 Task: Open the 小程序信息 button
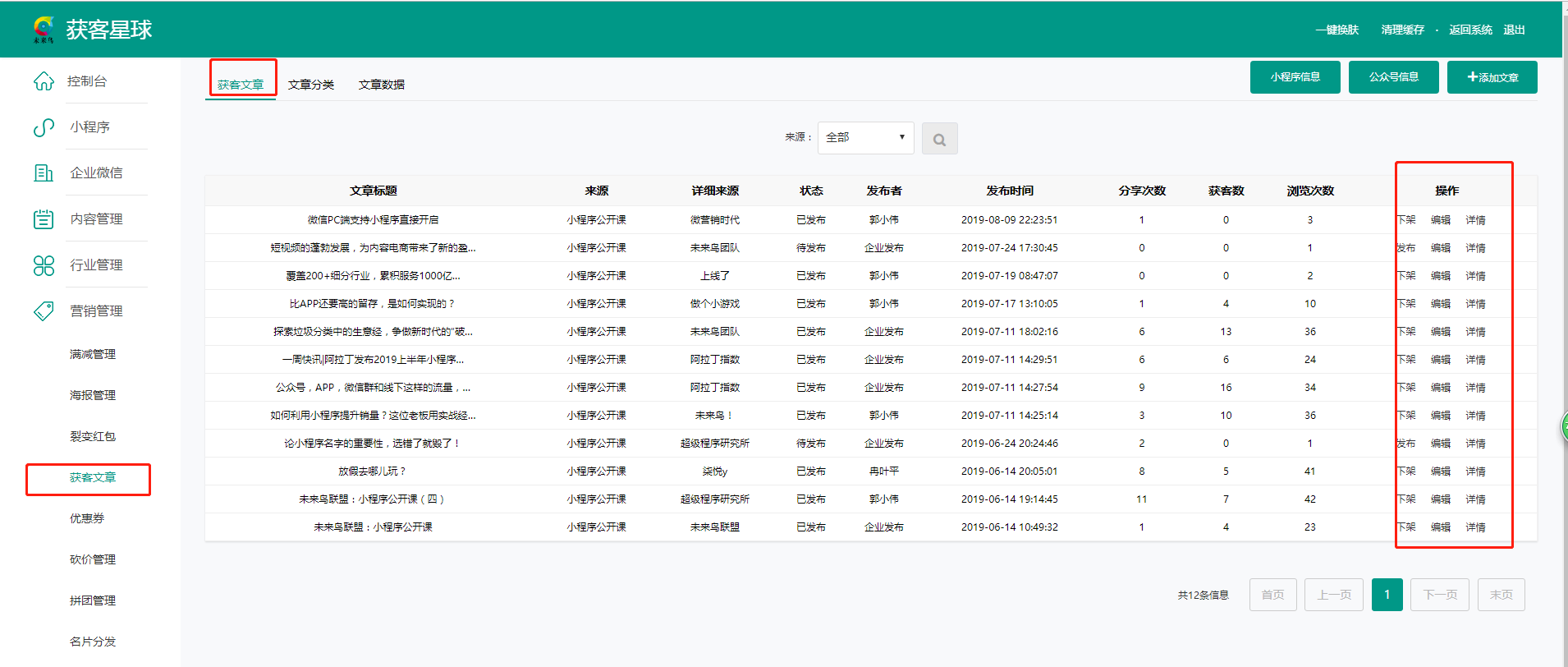1295,77
